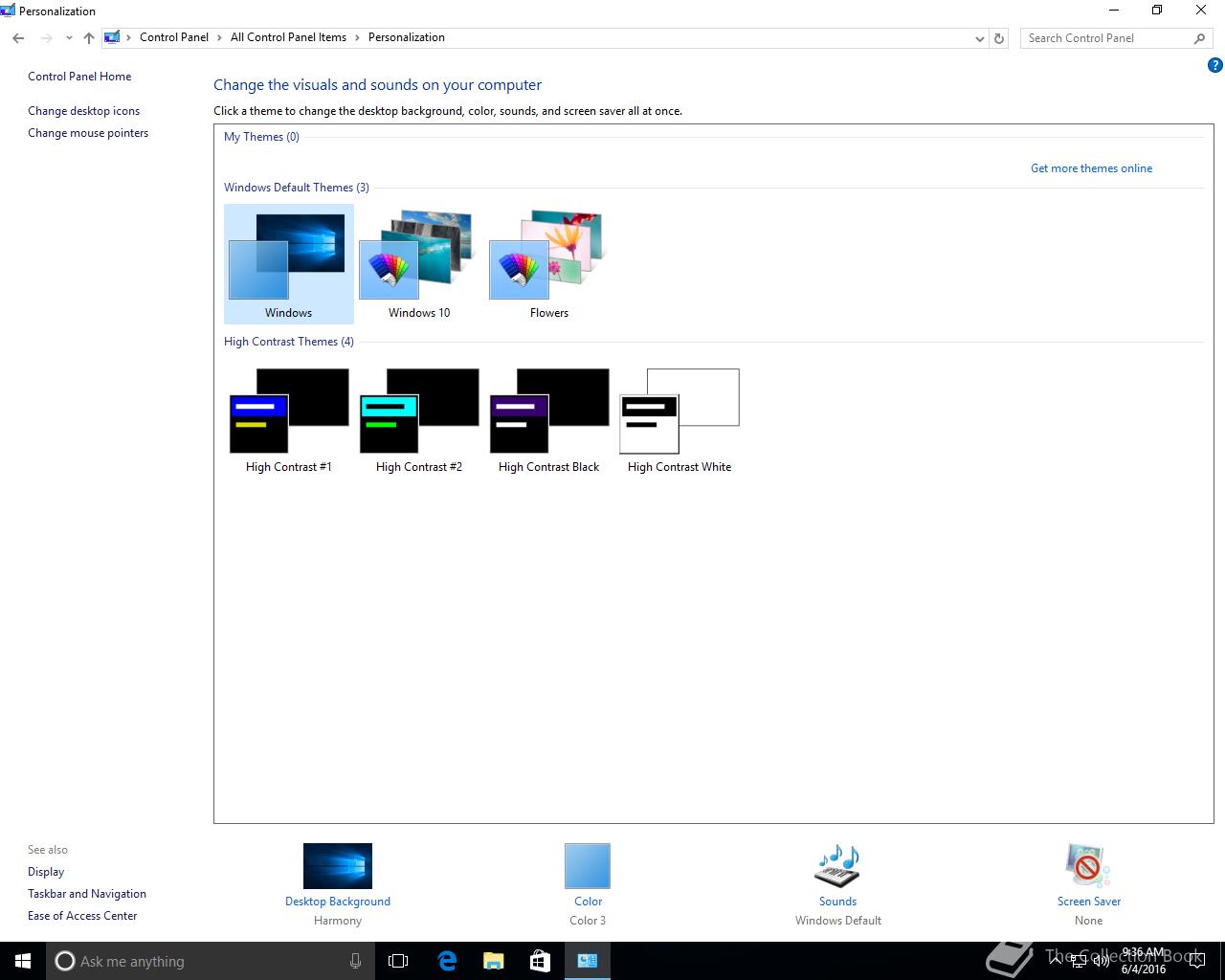This screenshot has height=980, width=1225.
Task: Open the Screen Saver settings icon
Action: pyautogui.click(x=1088, y=866)
